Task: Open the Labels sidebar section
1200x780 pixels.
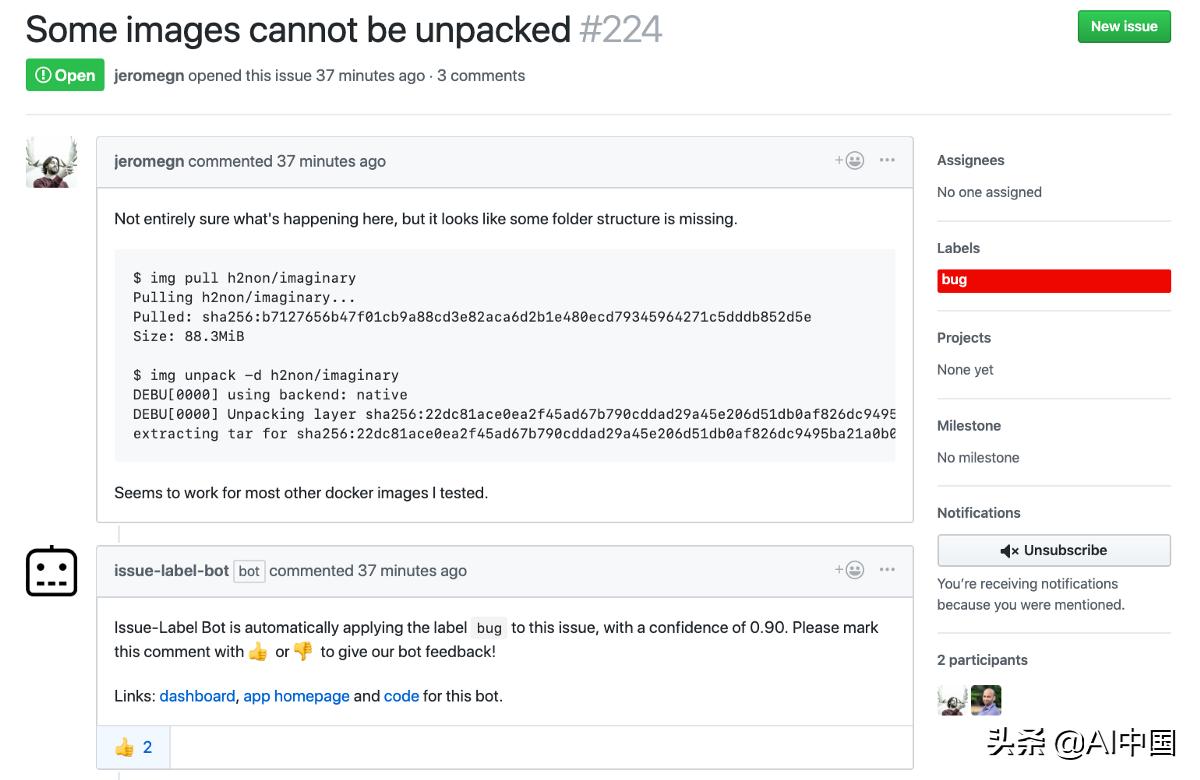Action: pos(958,248)
